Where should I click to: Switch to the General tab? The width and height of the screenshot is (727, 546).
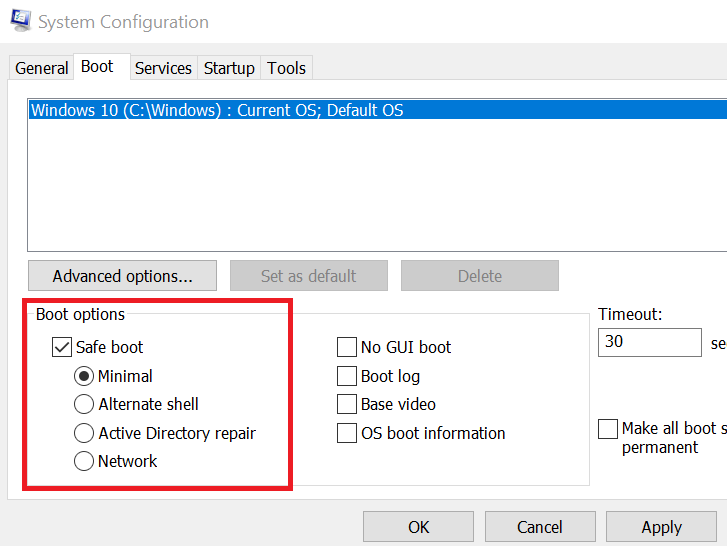coord(41,68)
